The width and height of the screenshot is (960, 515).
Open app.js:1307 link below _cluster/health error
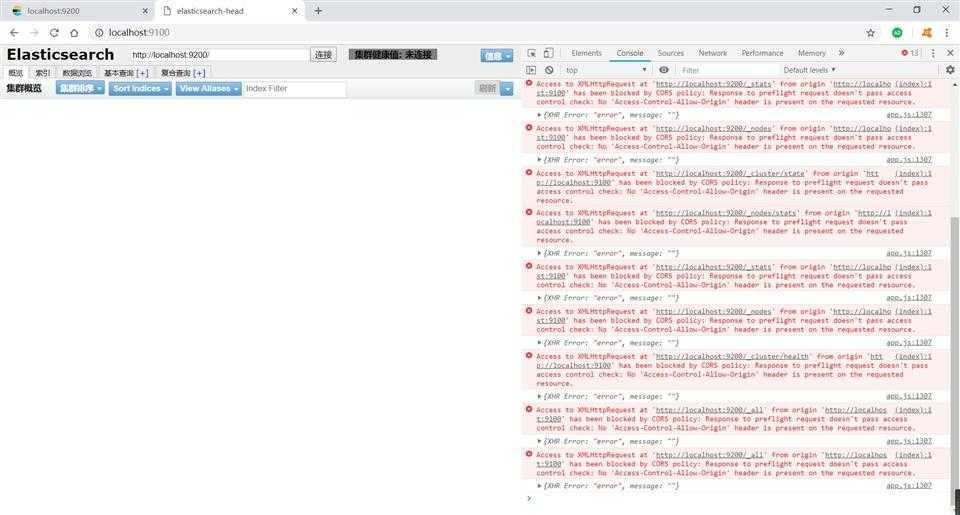(x=909, y=396)
